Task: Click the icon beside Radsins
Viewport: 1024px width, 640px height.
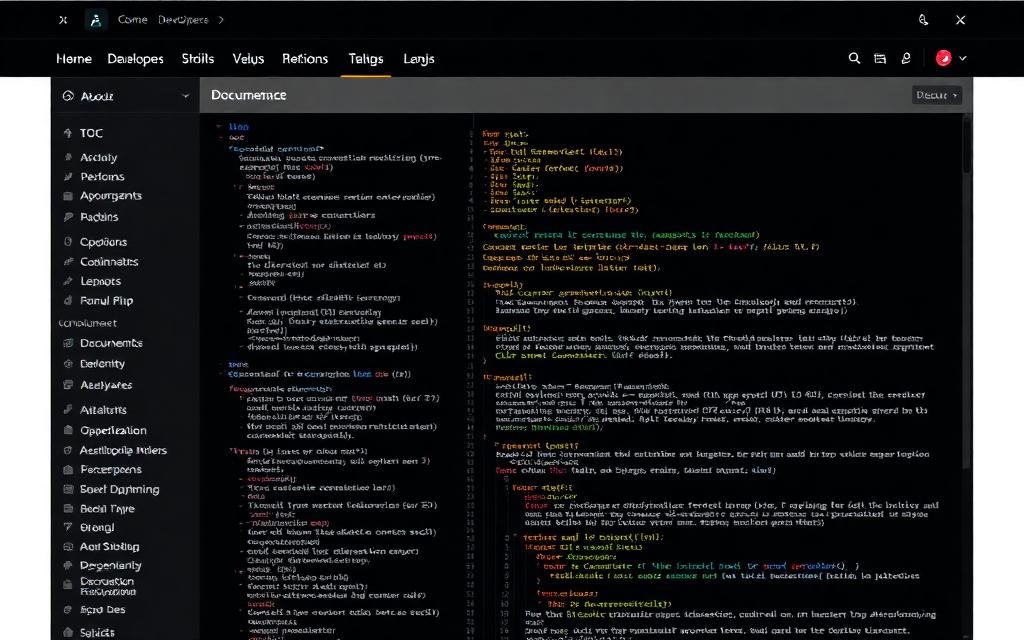Action: tap(68, 217)
